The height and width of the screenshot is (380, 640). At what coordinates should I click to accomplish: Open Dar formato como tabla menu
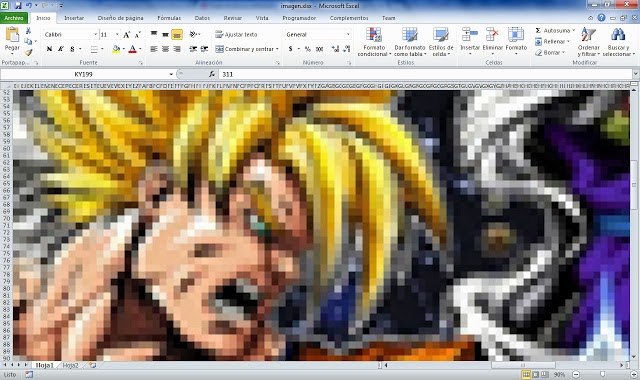point(409,42)
